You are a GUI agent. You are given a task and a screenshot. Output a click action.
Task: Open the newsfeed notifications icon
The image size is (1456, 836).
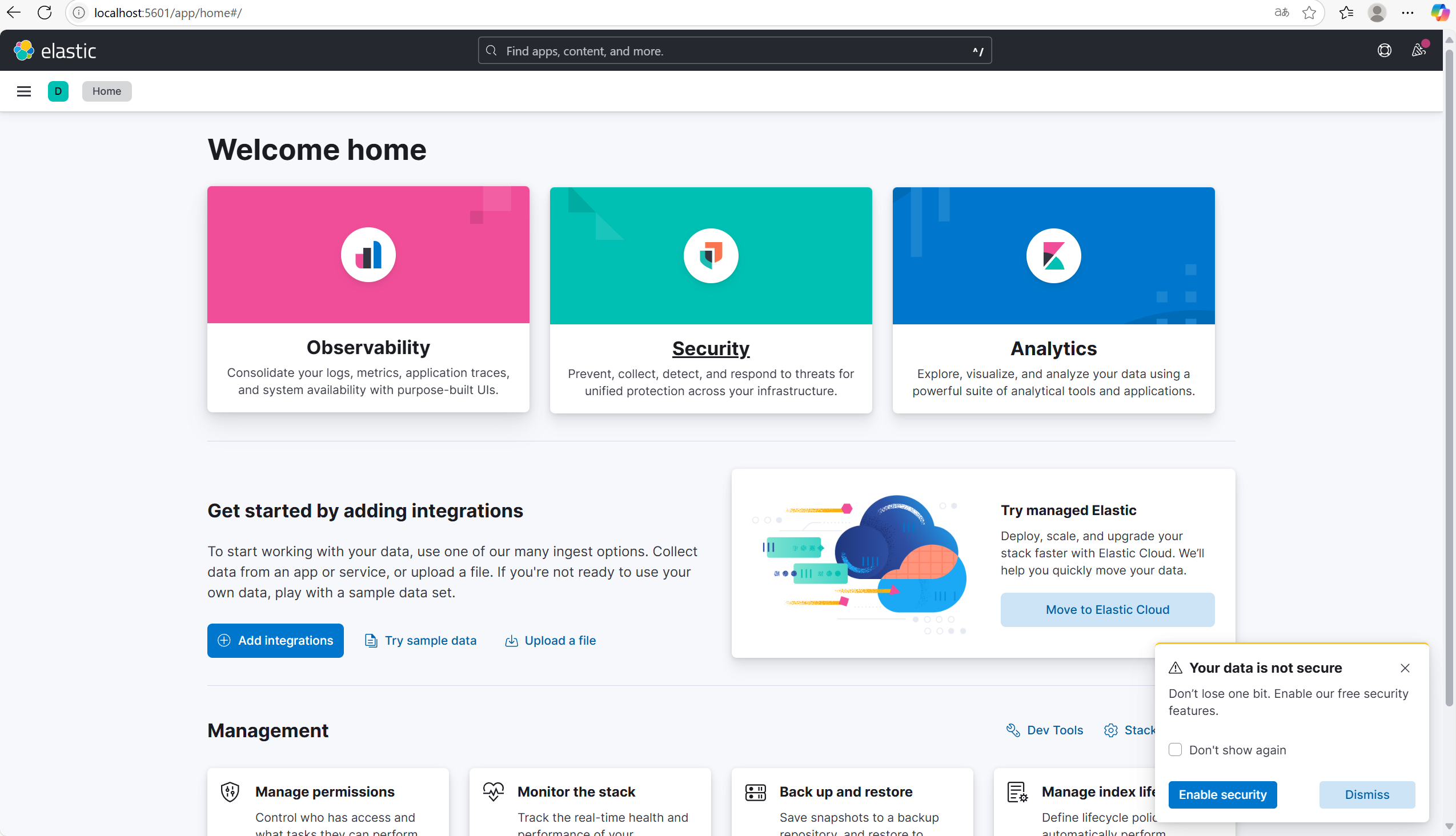pos(1418,50)
